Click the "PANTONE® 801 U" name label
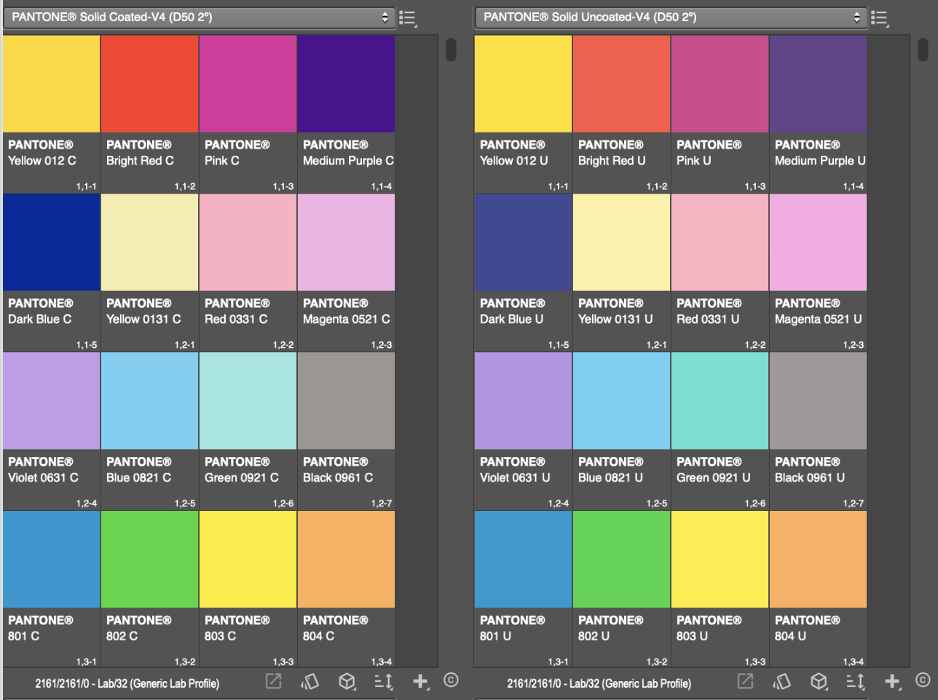This screenshot has width=938, height=700. (512, 628)
